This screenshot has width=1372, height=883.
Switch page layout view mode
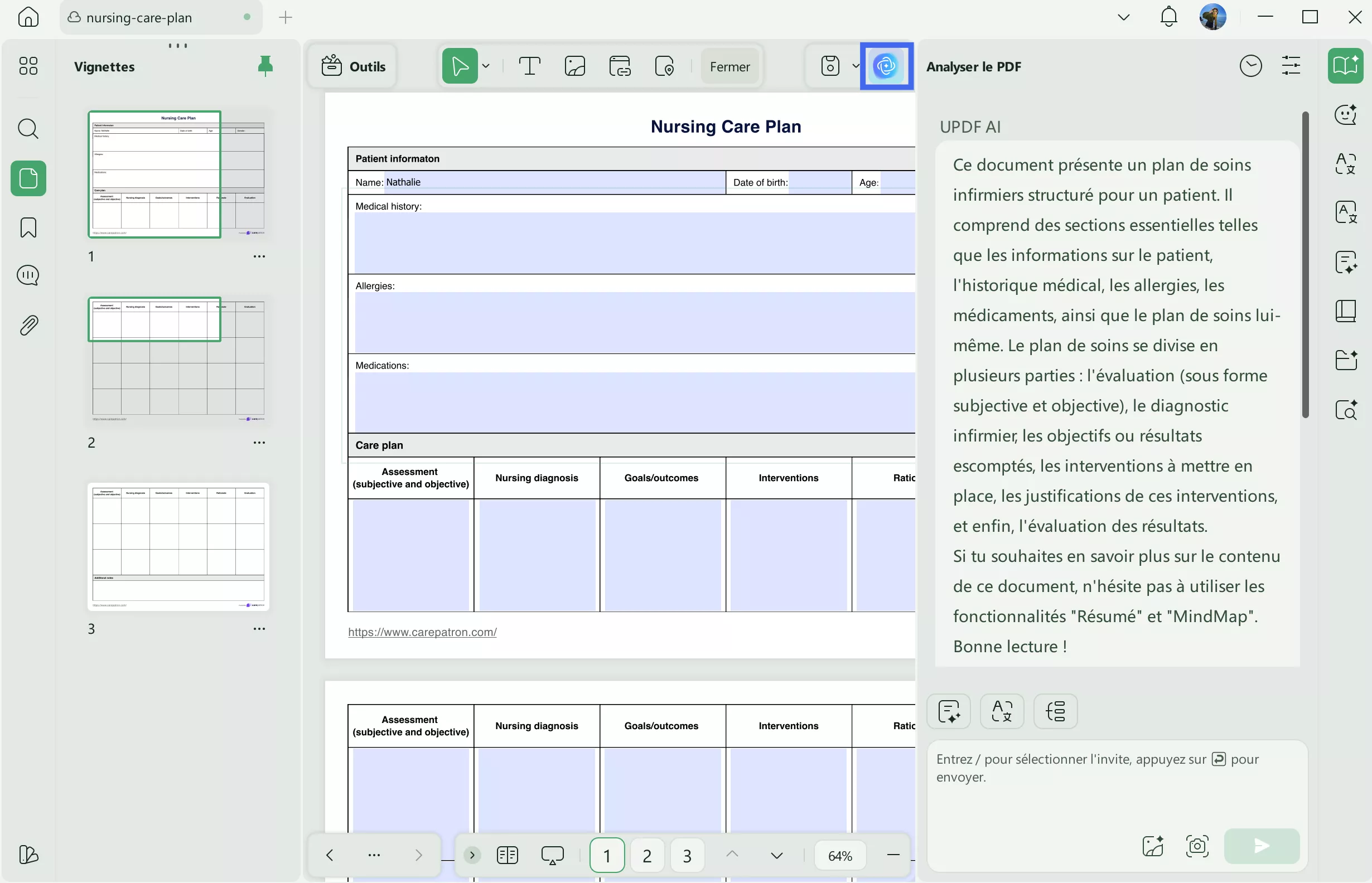tap(508, 855)
